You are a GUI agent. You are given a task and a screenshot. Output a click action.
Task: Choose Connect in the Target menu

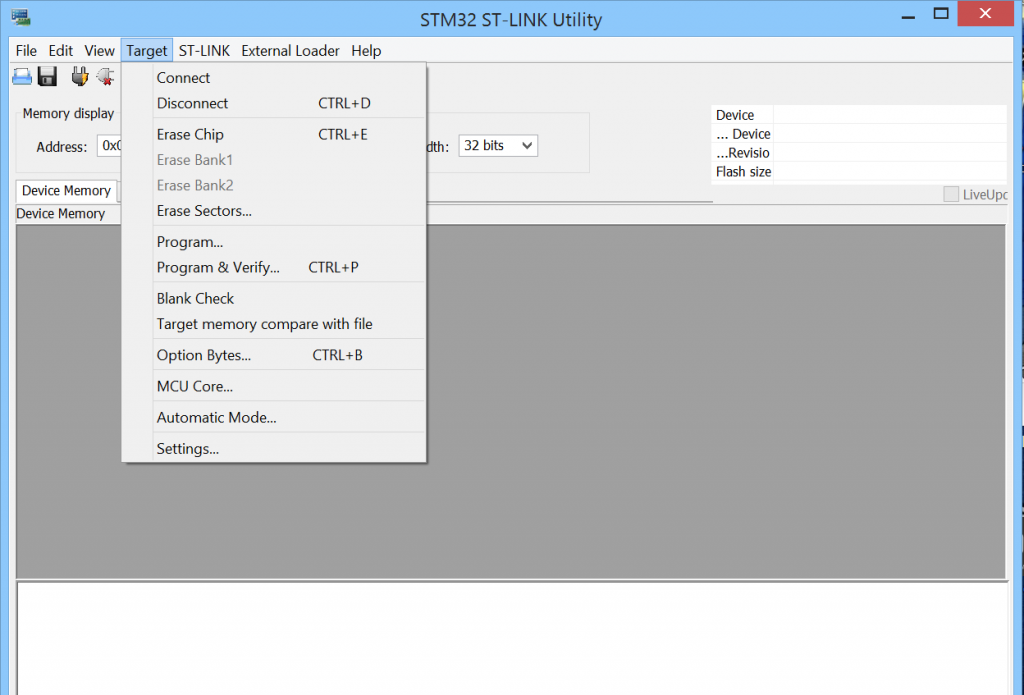click(x=274, y=78)
